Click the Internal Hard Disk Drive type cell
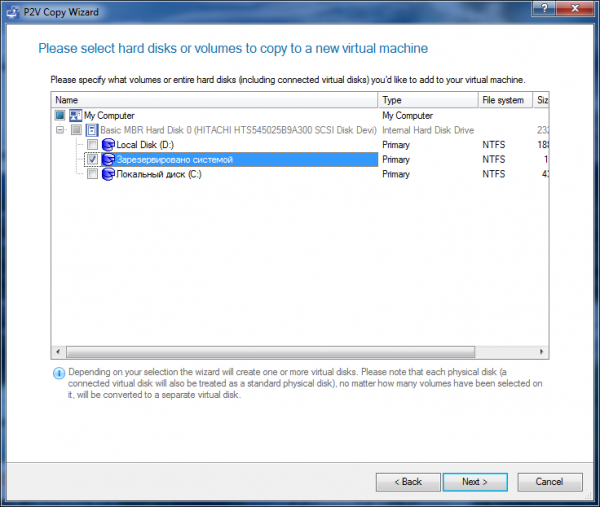Viewport: 600px width, 507px height. coord(428,130)
